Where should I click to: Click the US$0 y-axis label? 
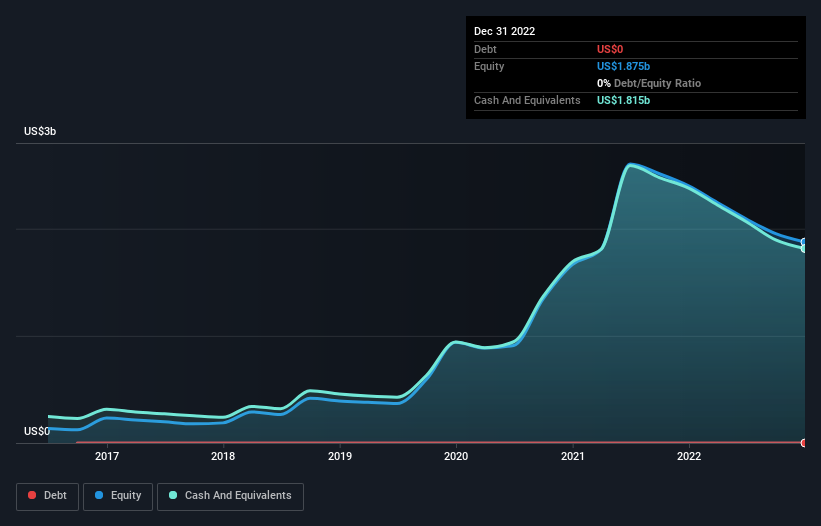click(x=37, y=431)
